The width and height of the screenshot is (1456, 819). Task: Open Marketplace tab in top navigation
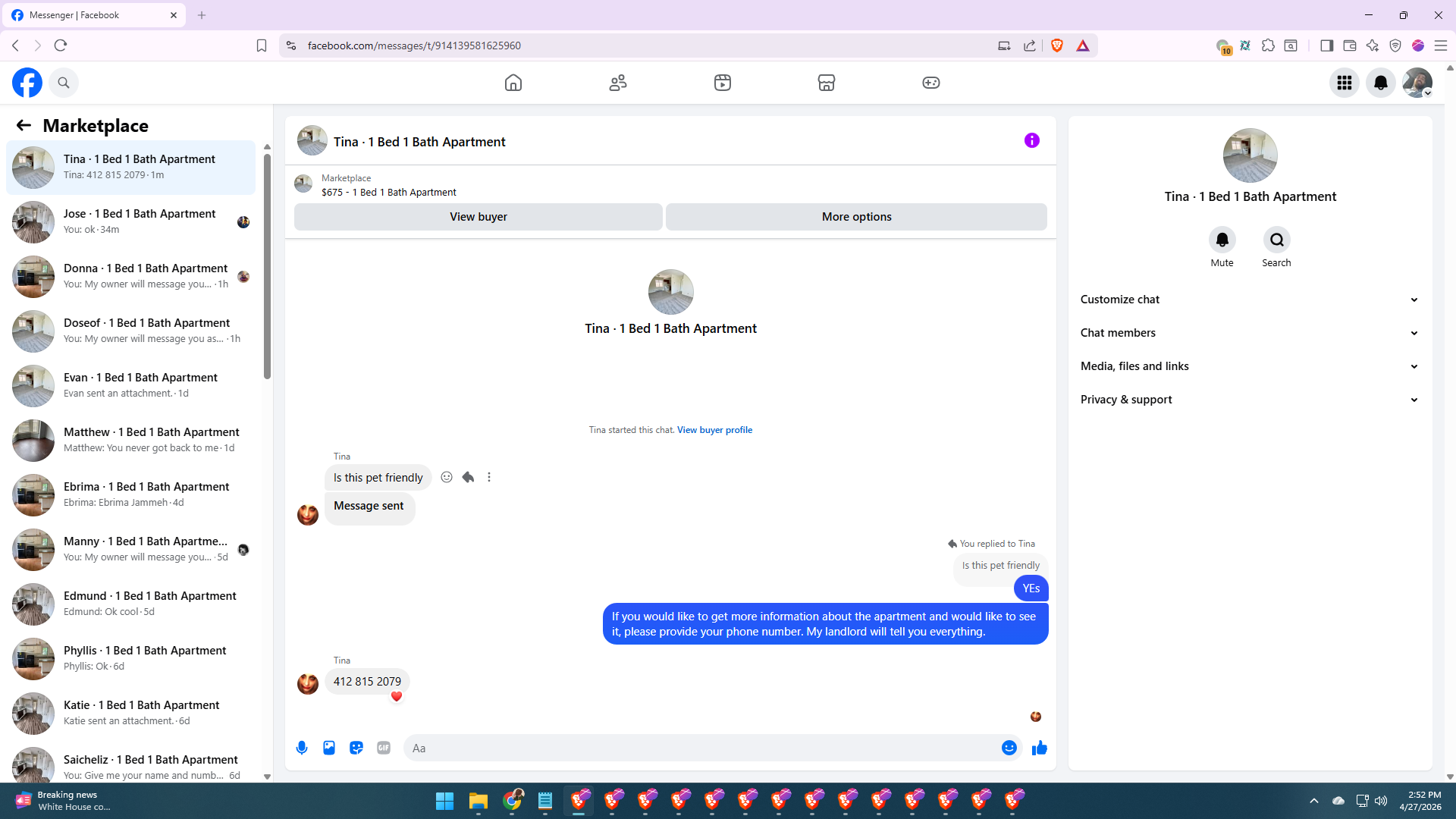827,83
